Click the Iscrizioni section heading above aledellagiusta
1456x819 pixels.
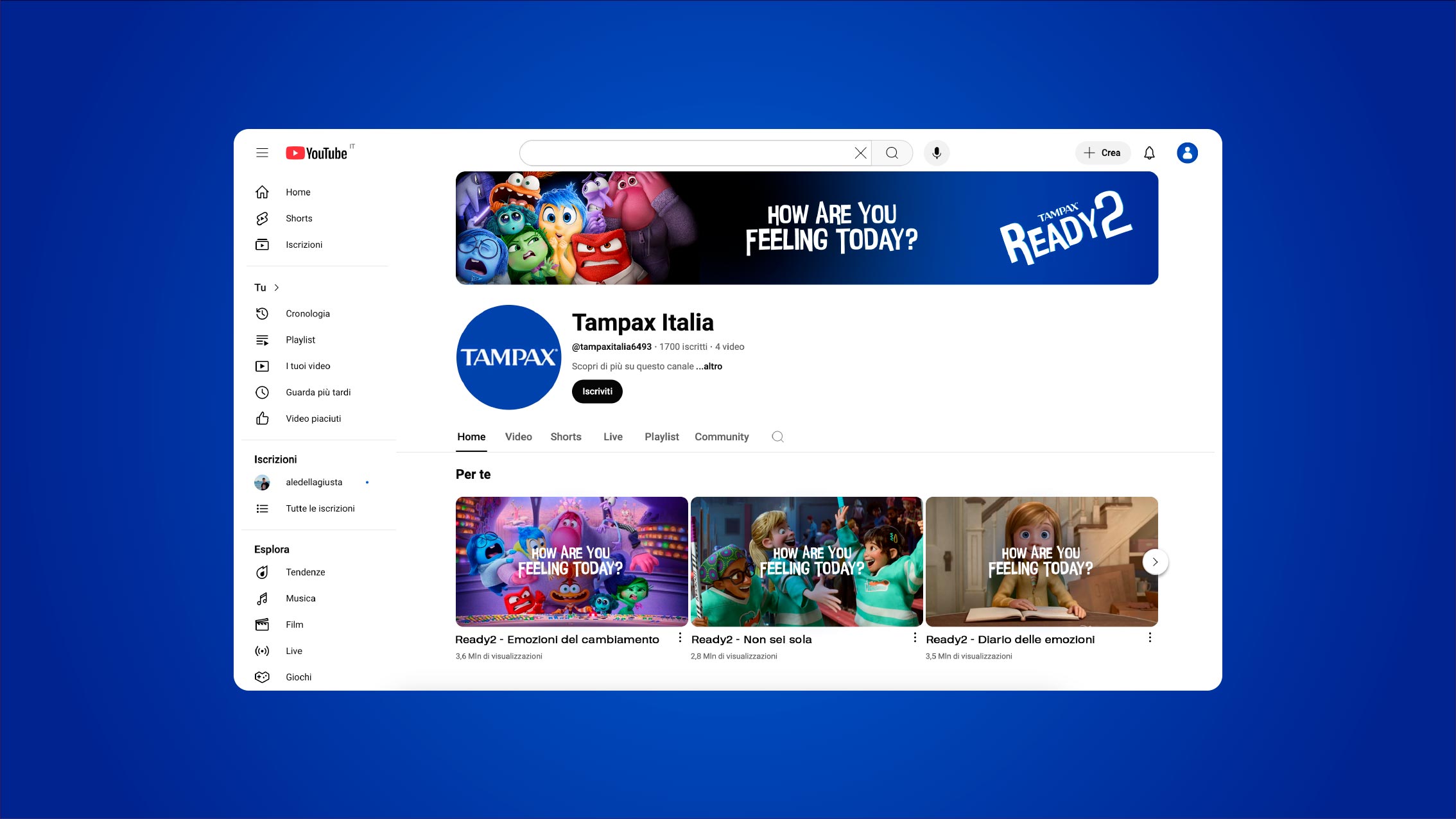[x=275, y=460]
